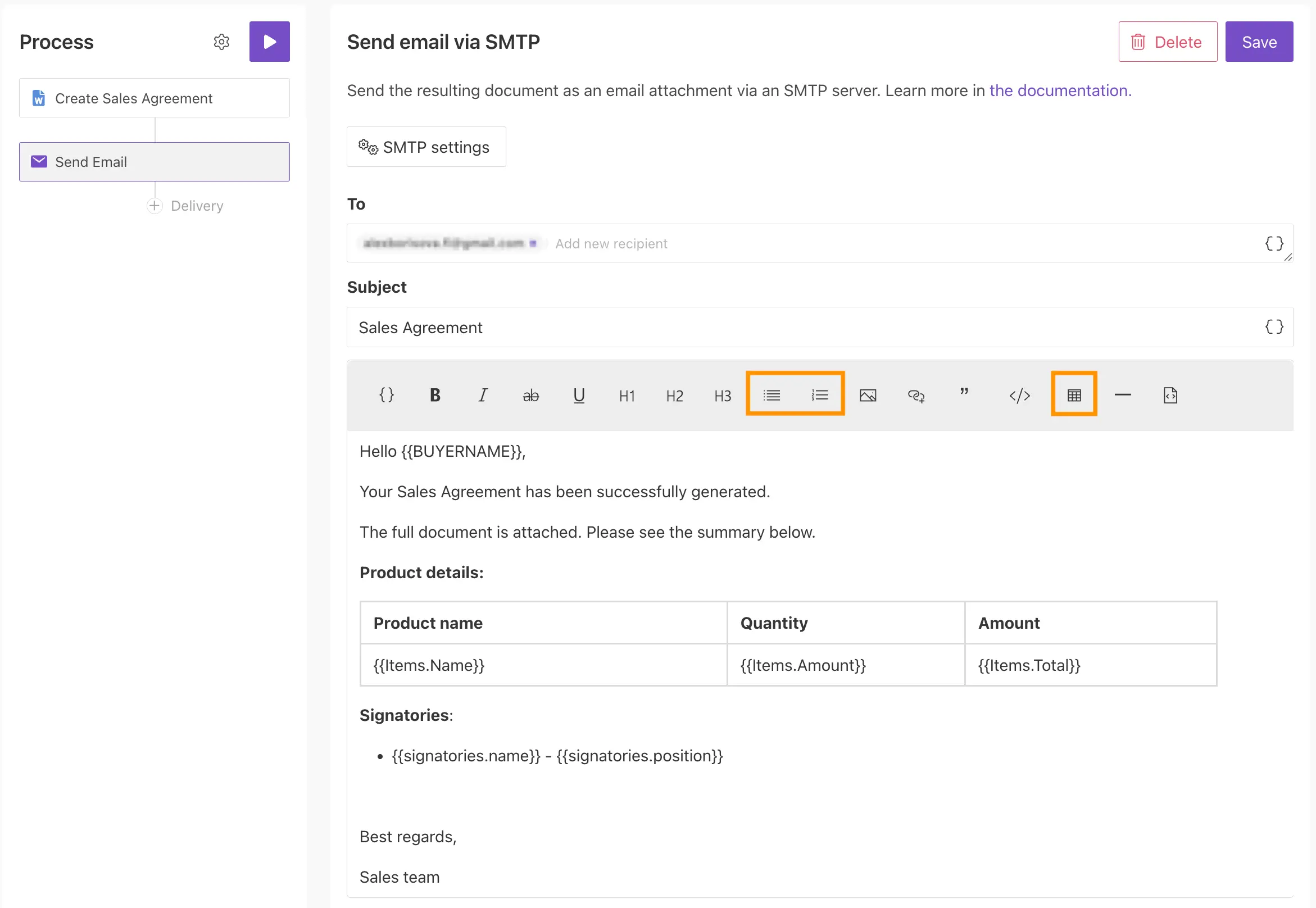Run the process with the play button
This screenshot has height=908, width=1316.
[x=269, y=42]
